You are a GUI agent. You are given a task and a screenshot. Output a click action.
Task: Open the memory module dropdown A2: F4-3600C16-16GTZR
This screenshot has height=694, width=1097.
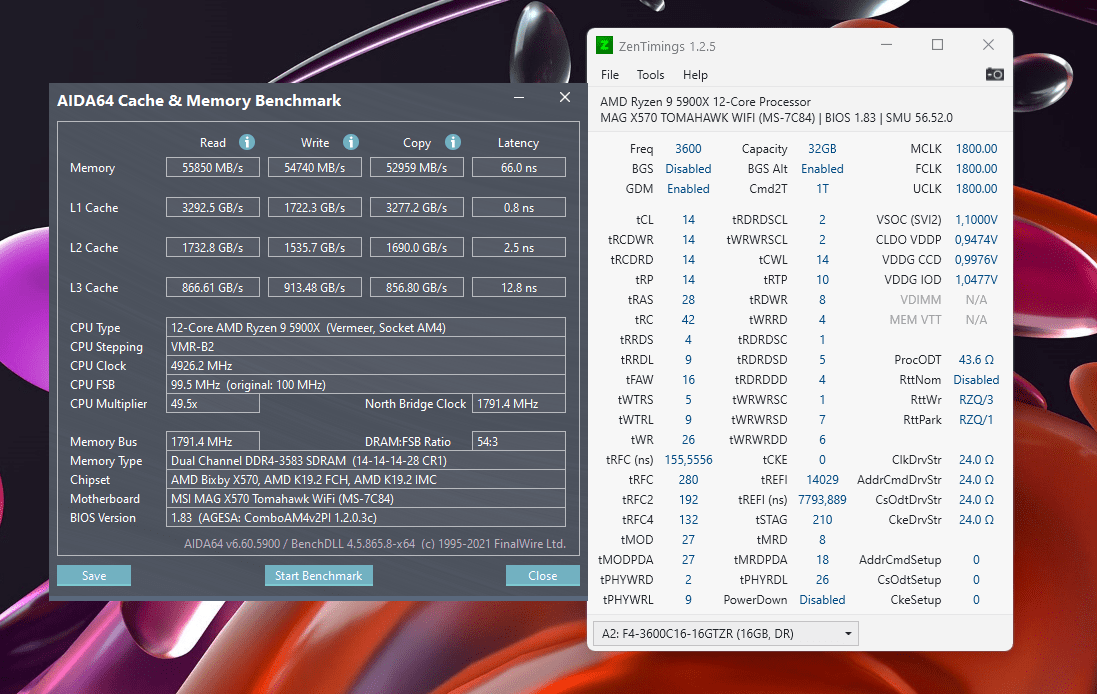(726, 633)
